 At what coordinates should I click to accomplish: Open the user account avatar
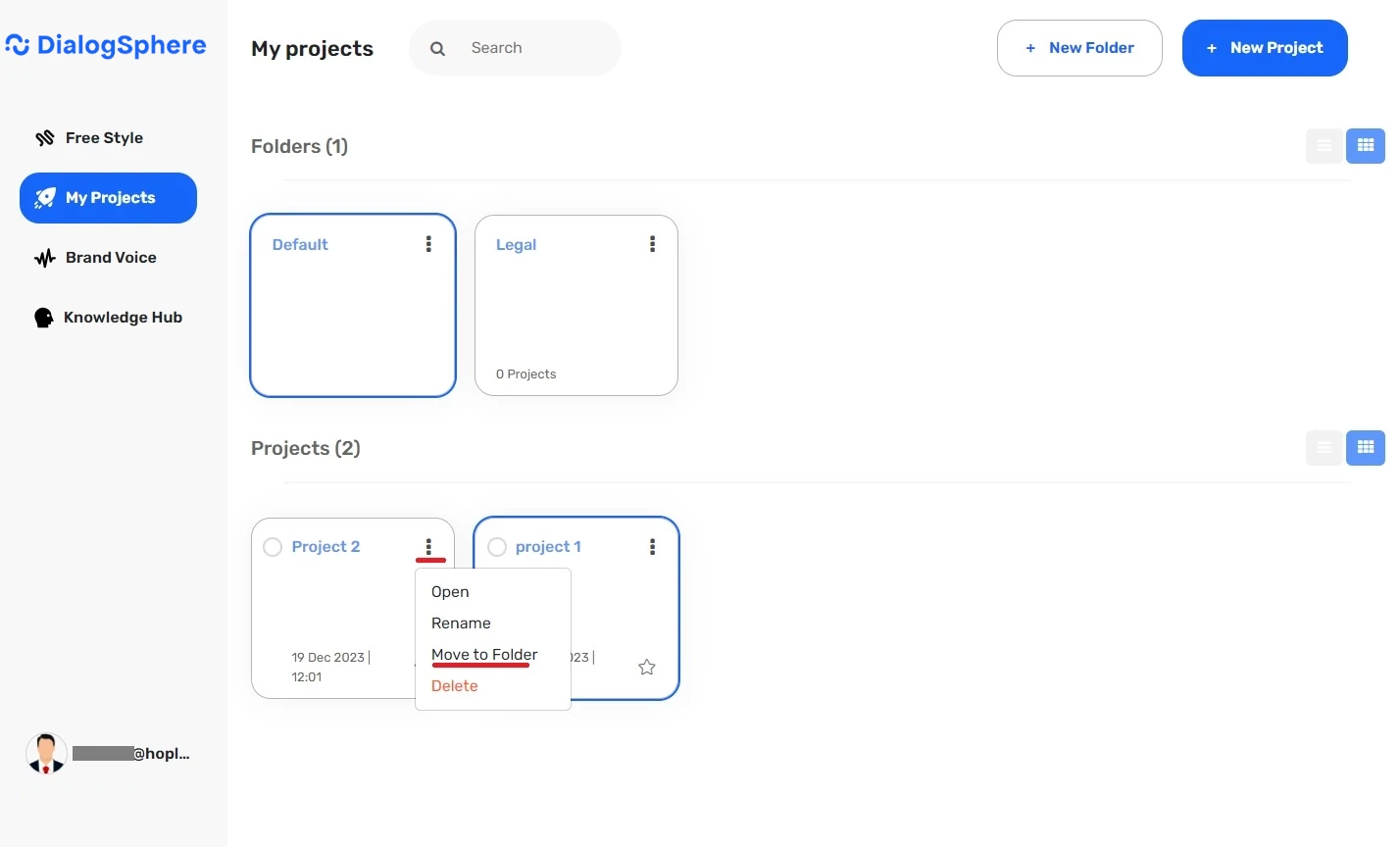click(x=46, y=753)
